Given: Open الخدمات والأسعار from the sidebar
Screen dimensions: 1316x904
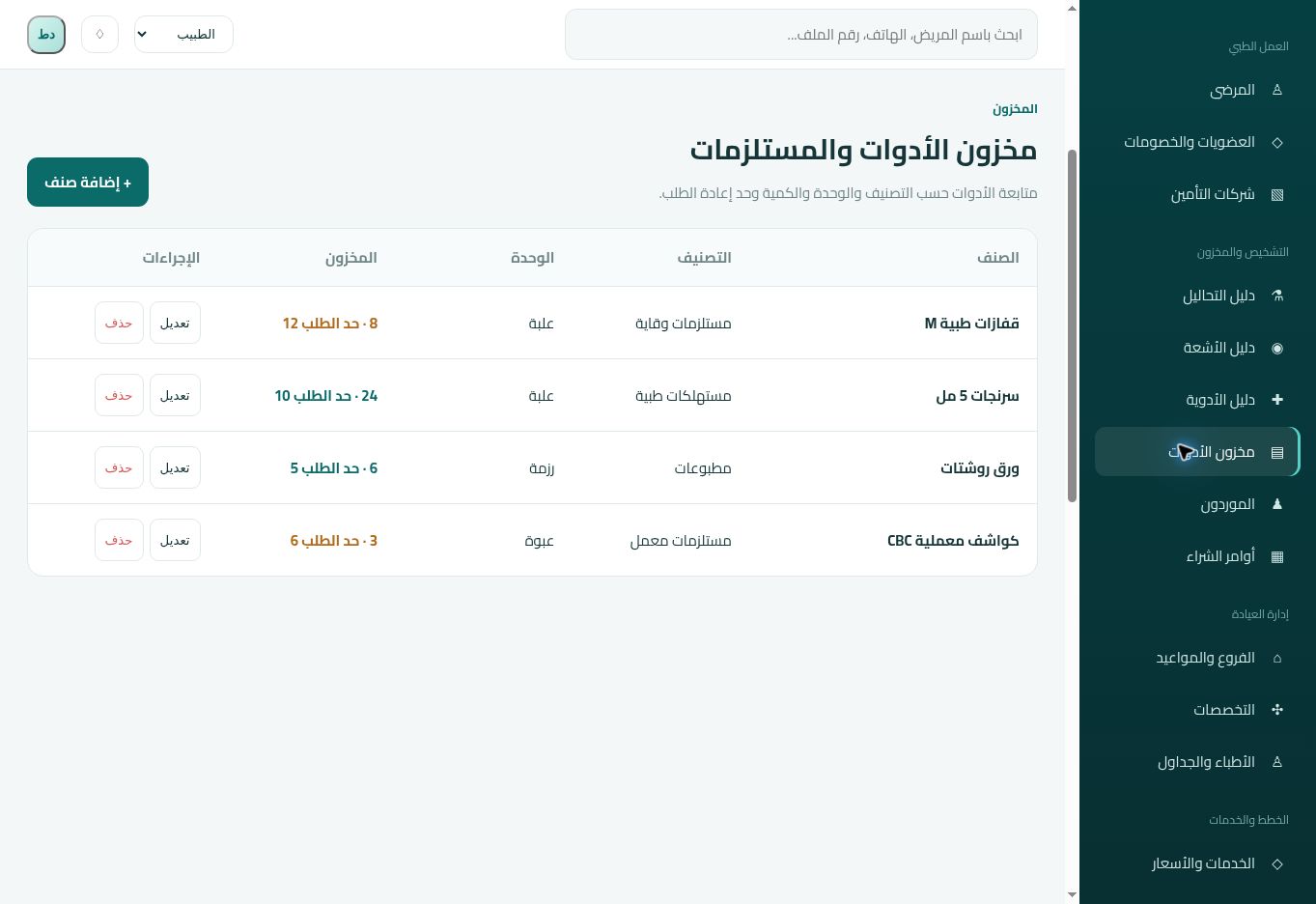Looking at the screenshot, I should point(1197,863).
